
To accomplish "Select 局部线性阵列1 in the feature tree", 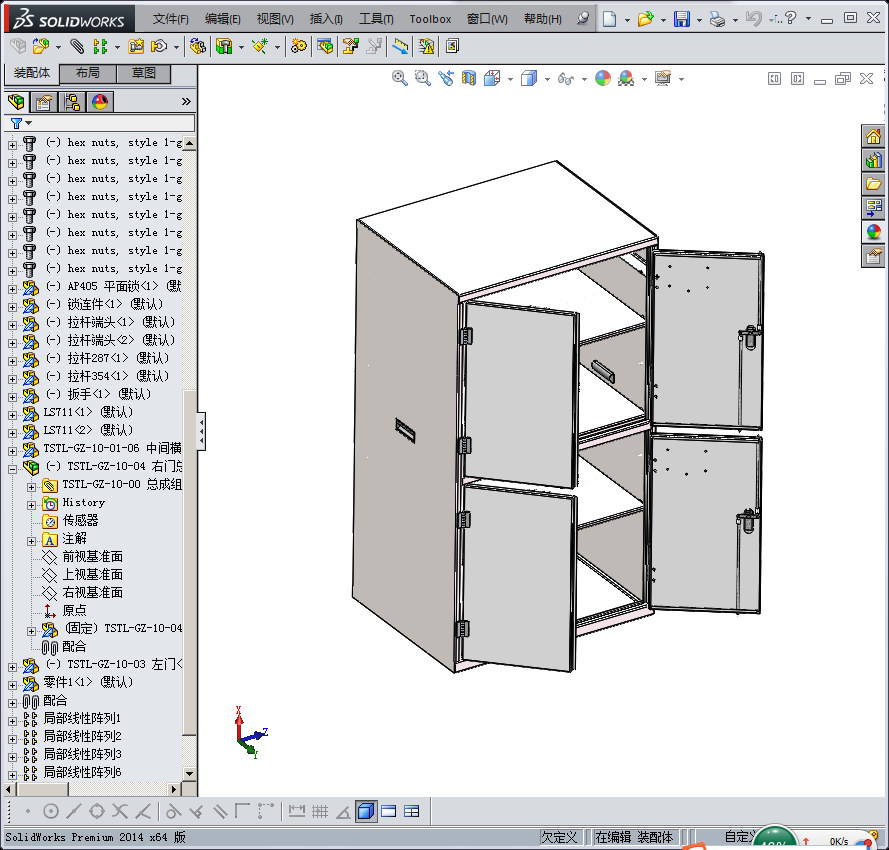I will coord(82,719).
